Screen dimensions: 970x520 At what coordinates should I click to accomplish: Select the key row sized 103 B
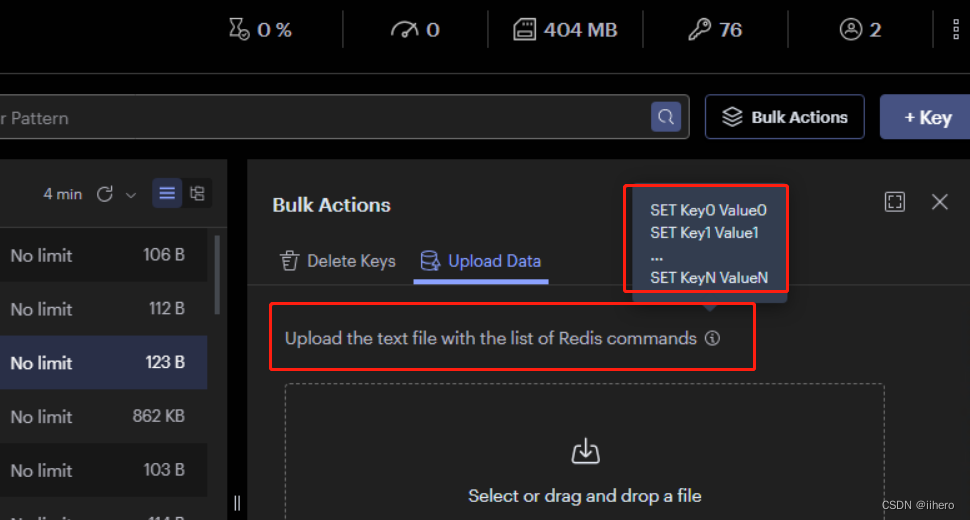pyautogui.click(x=103, y=470)
